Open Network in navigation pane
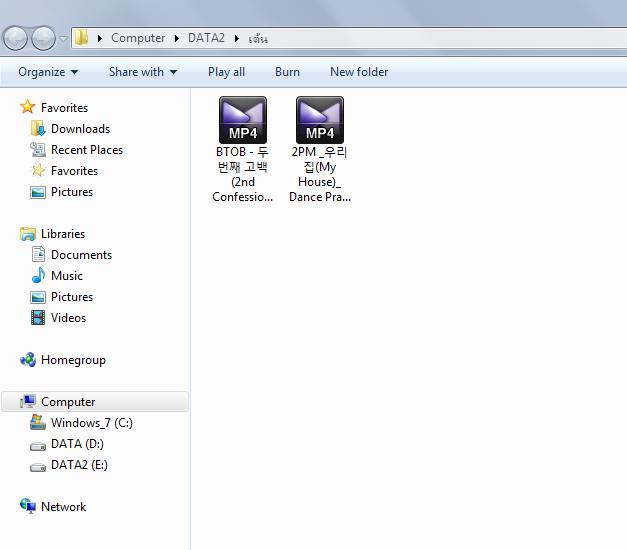627x550 pixels. (64, 507)
